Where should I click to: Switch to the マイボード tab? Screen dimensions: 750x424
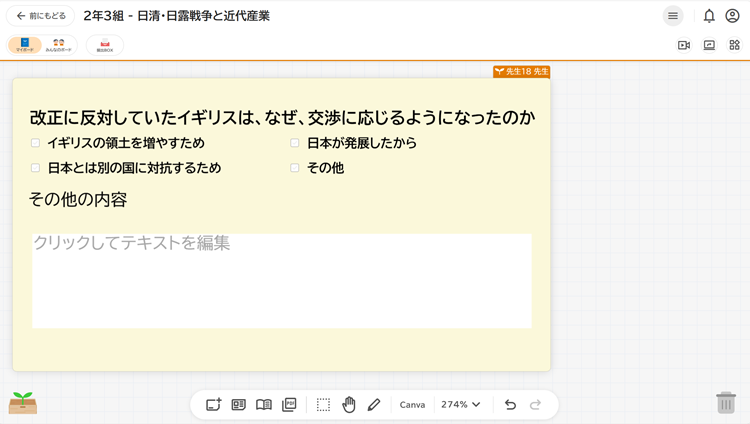pos(25,45)
